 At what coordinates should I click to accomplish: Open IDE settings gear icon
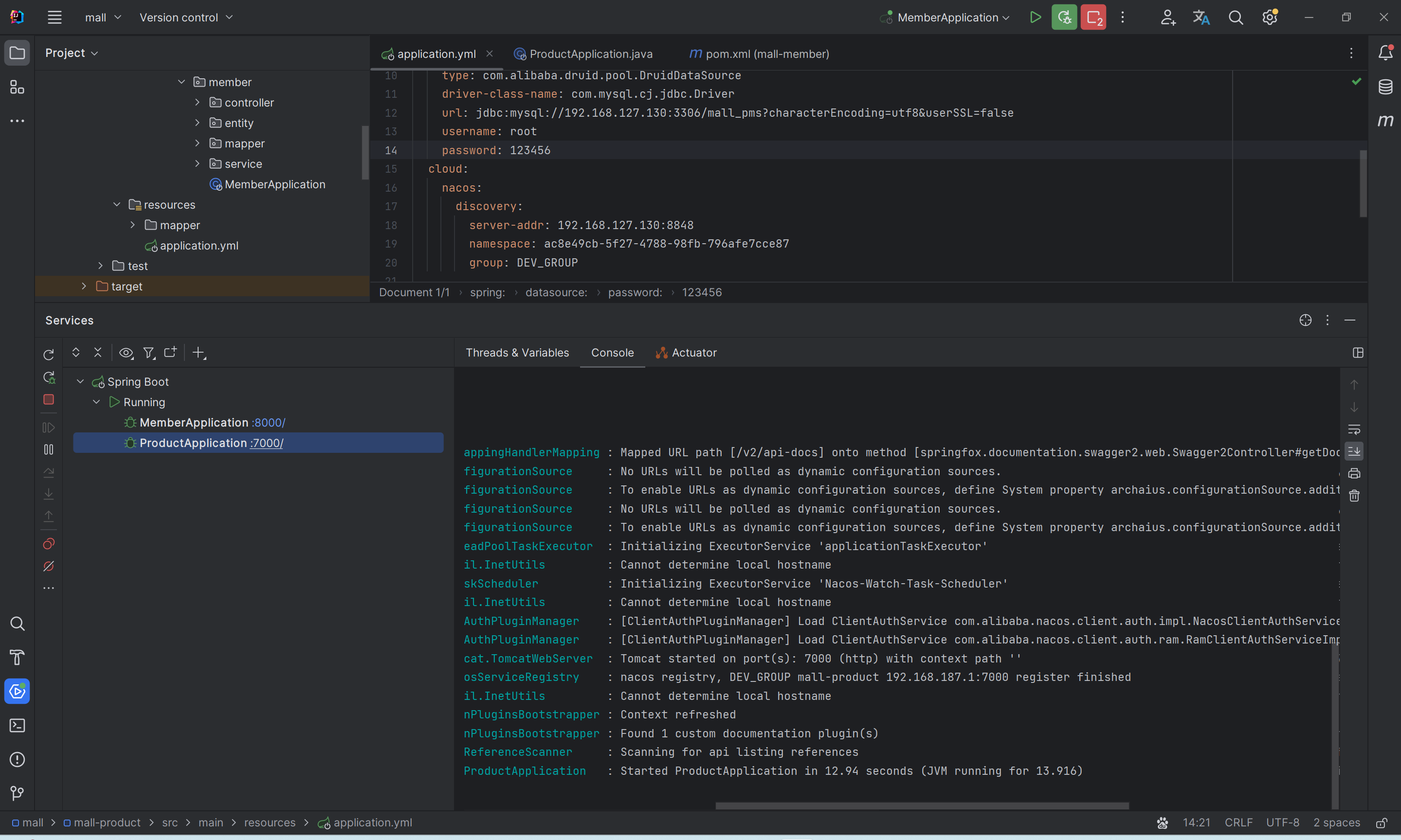click(x=1270, y=18)
